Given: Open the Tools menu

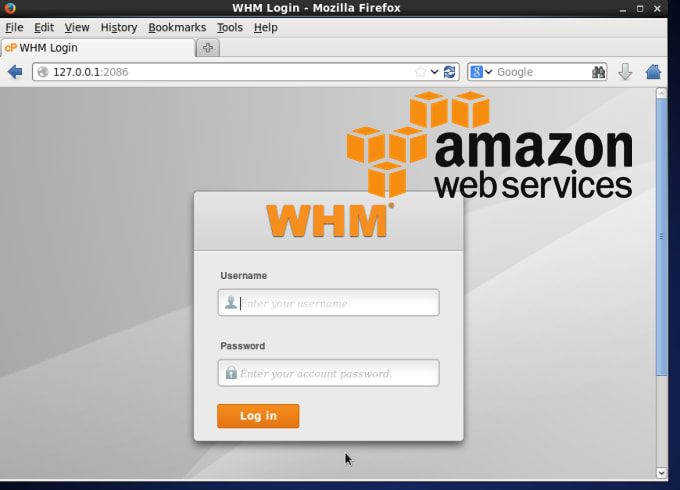Looking at the screenshot, I should (x=229, y=27).
